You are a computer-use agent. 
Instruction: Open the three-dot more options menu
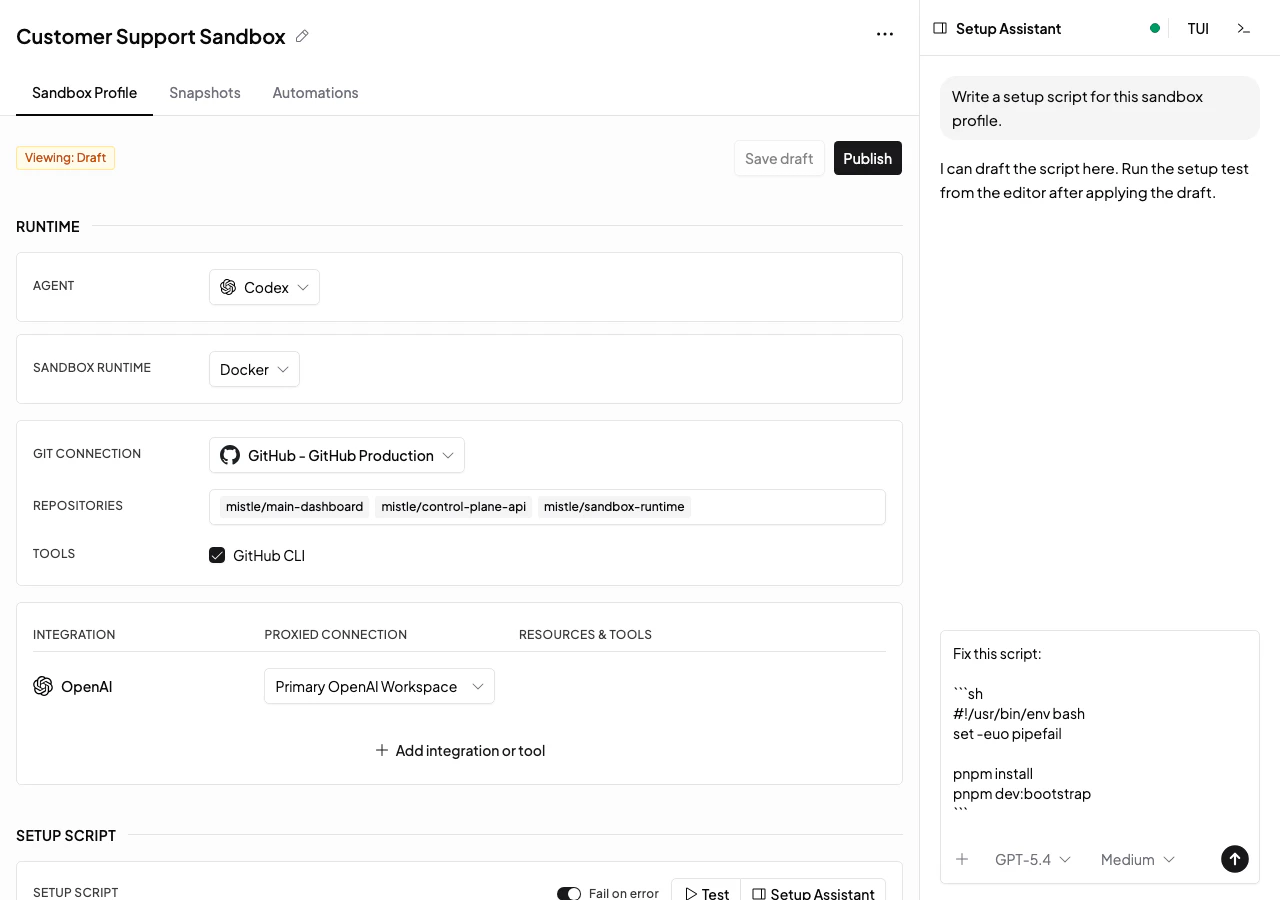pos(885,34)
